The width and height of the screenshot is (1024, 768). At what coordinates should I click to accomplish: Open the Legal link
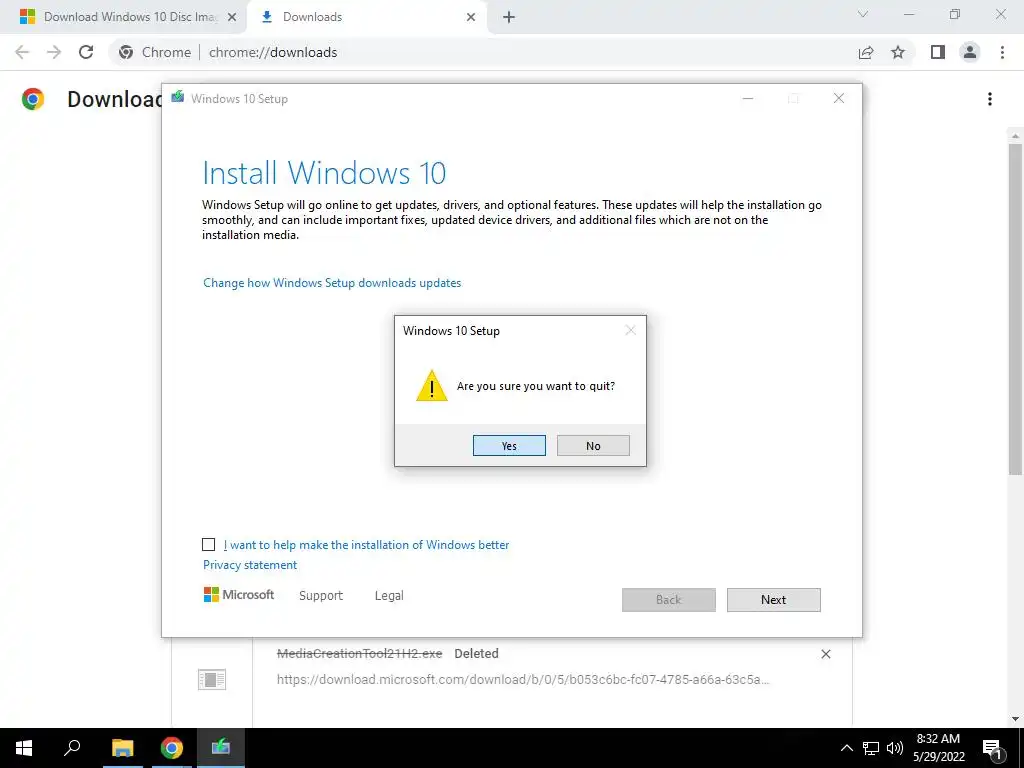[389, 596]
